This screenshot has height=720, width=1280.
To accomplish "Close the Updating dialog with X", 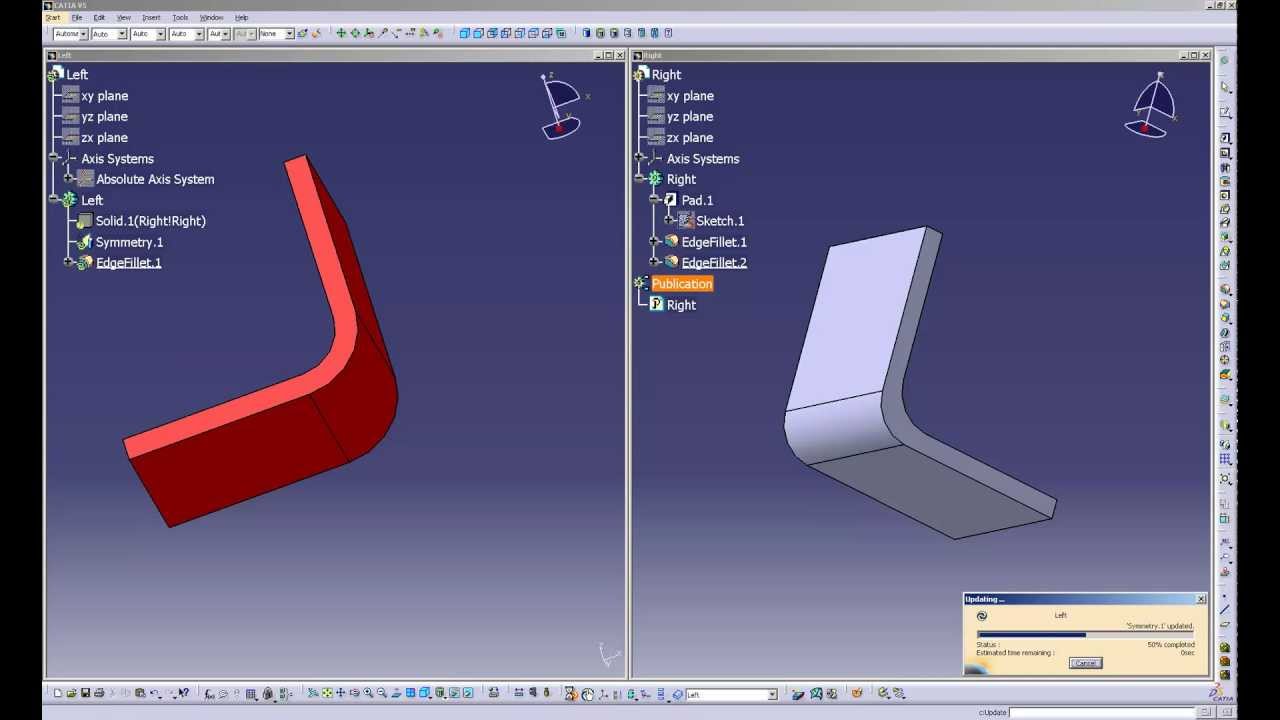I will (1200, 599).
